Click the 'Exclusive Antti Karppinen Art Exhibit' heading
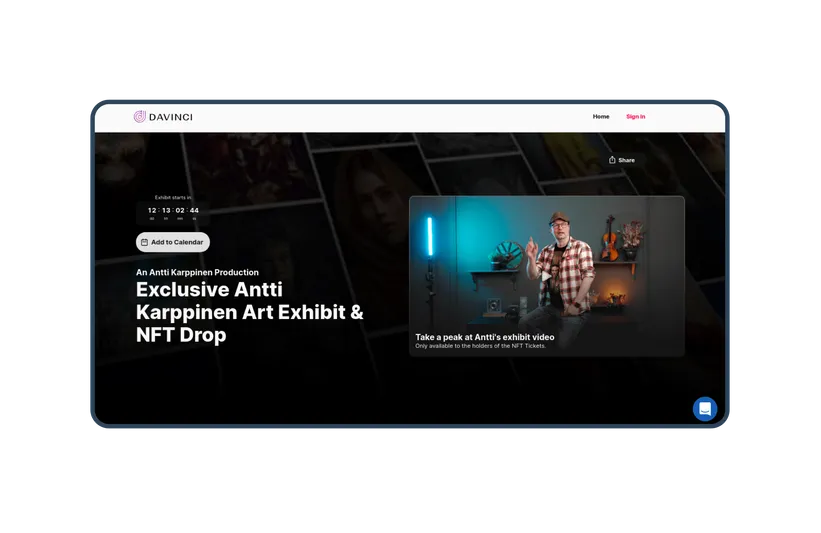The image size is (821, 533). click(x=249, y=312)
